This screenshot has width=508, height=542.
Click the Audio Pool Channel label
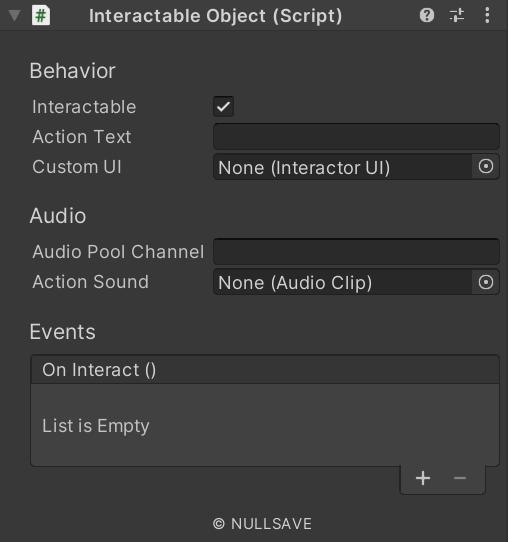click(118, 252)
